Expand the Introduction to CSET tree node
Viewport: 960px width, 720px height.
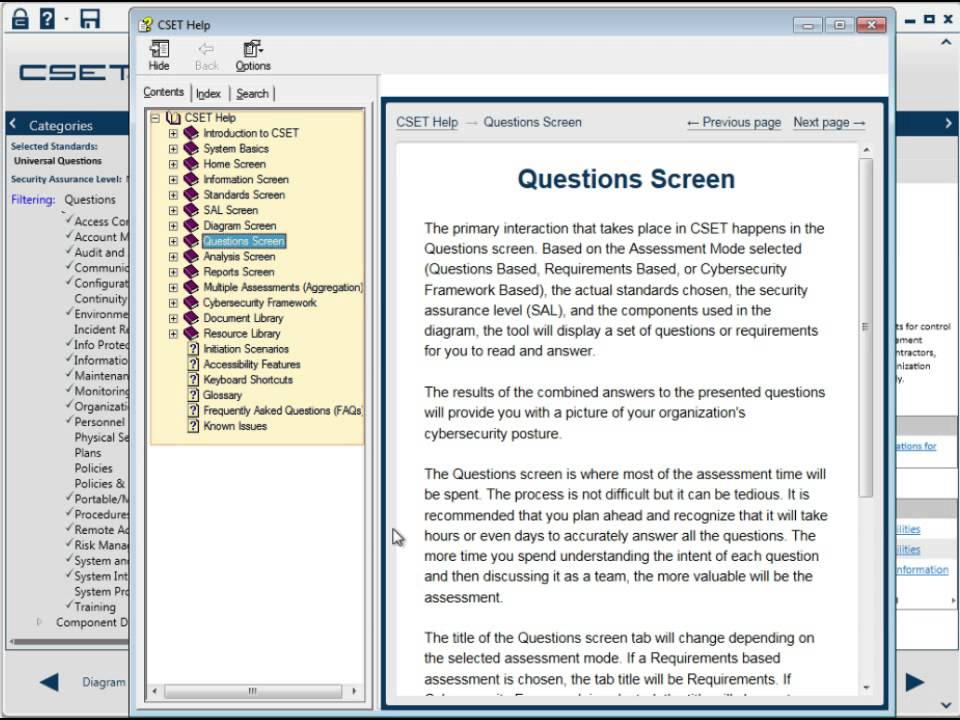tap(173, 133)
